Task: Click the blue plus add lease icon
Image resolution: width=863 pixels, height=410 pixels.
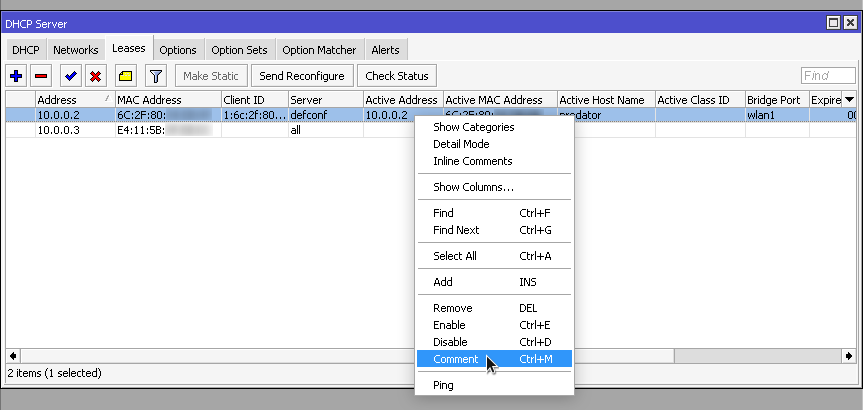Action: [x=16, y=76]
